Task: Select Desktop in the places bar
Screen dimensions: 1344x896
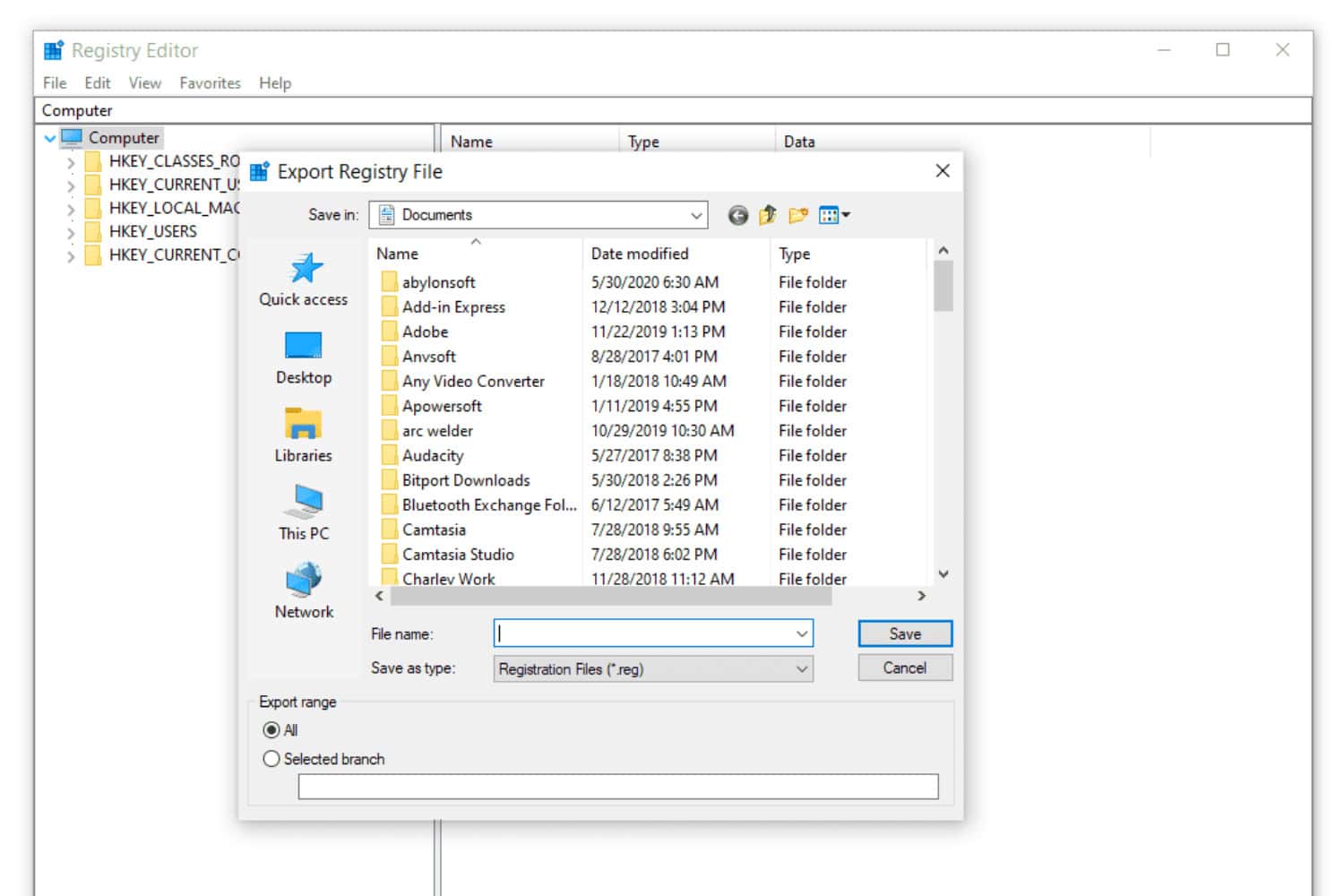Action: [x=304, y=358]
